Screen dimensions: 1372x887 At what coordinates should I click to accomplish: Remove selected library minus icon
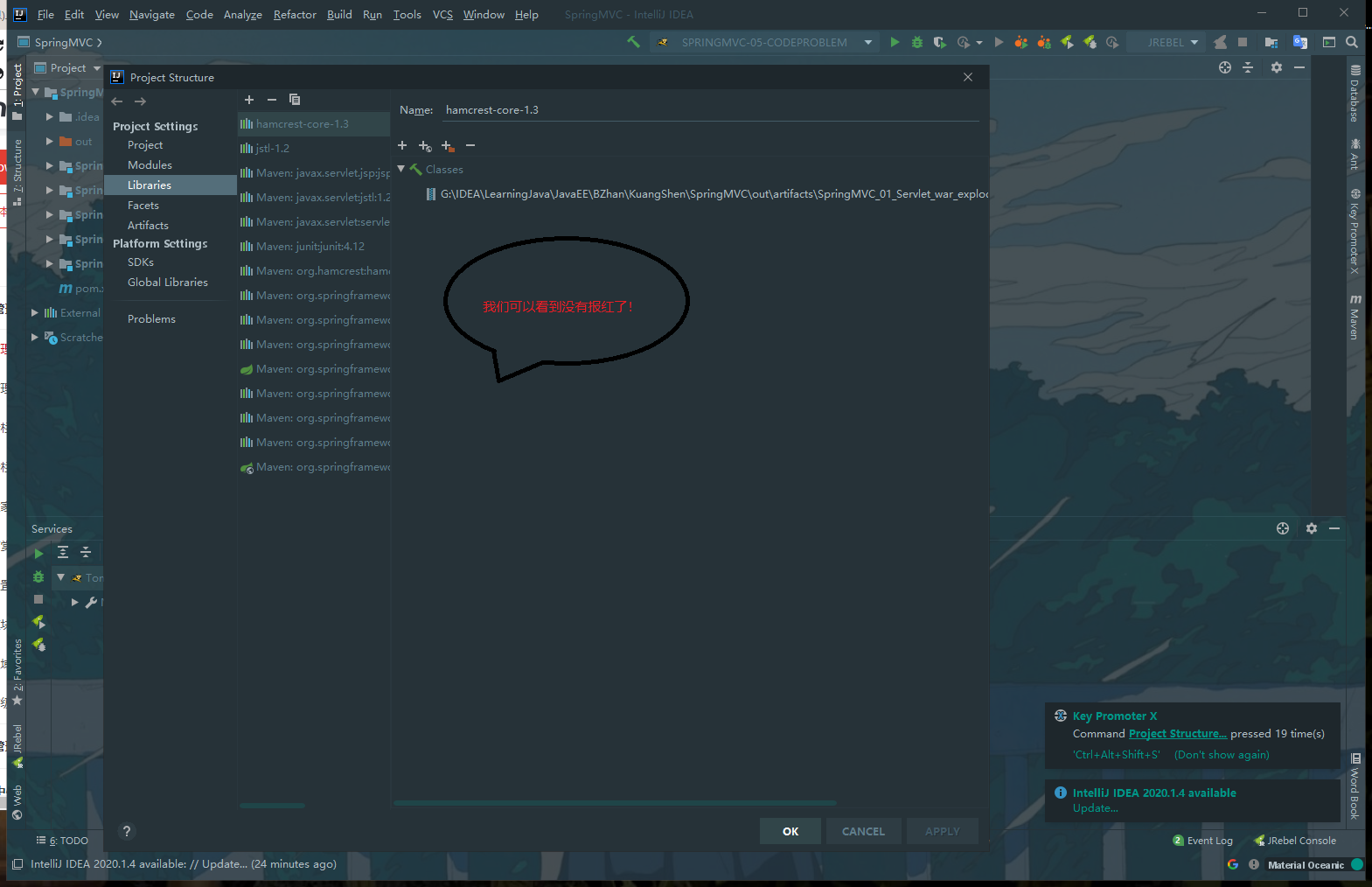[272, 100]
